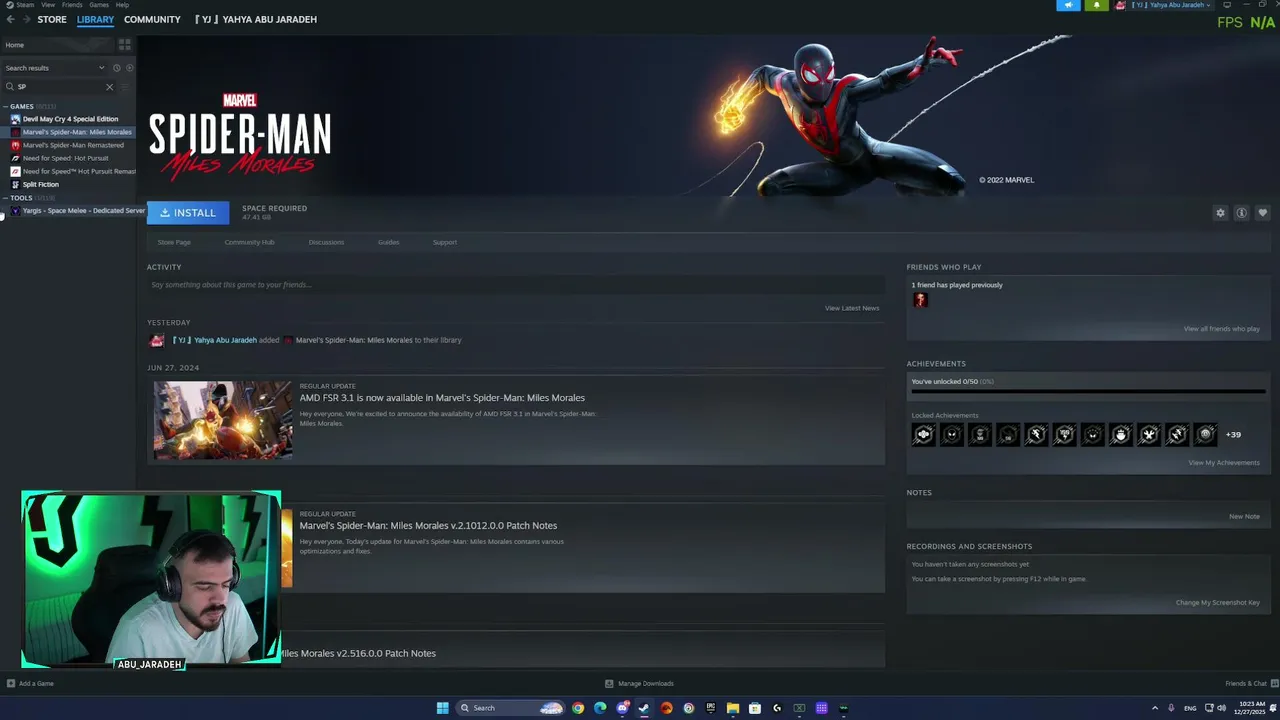Open Discord from taskbar
Viewport: 1280px width, 720px height.
(x=622, y=708)
